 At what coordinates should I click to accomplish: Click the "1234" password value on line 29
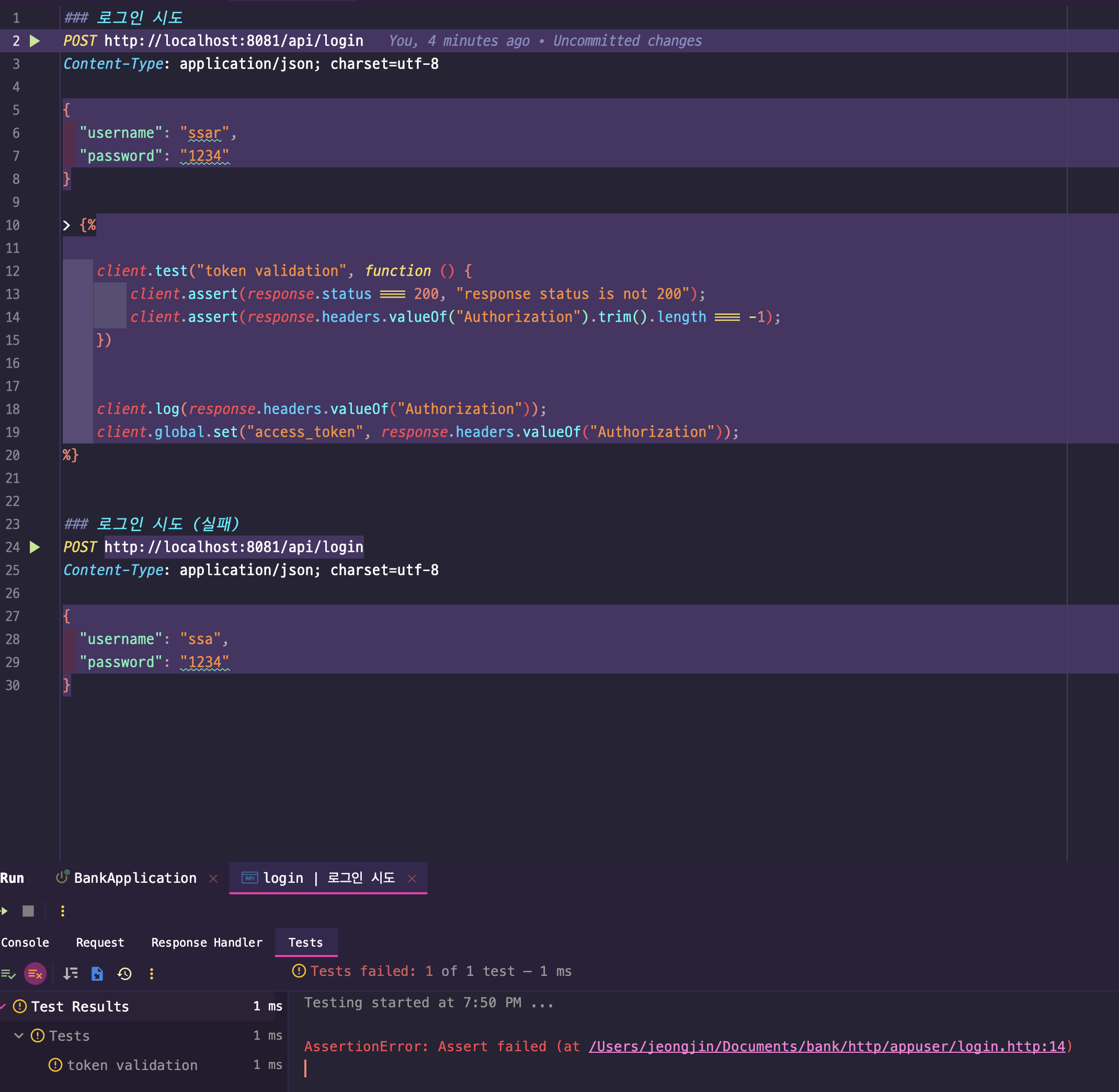coord(204,662)
